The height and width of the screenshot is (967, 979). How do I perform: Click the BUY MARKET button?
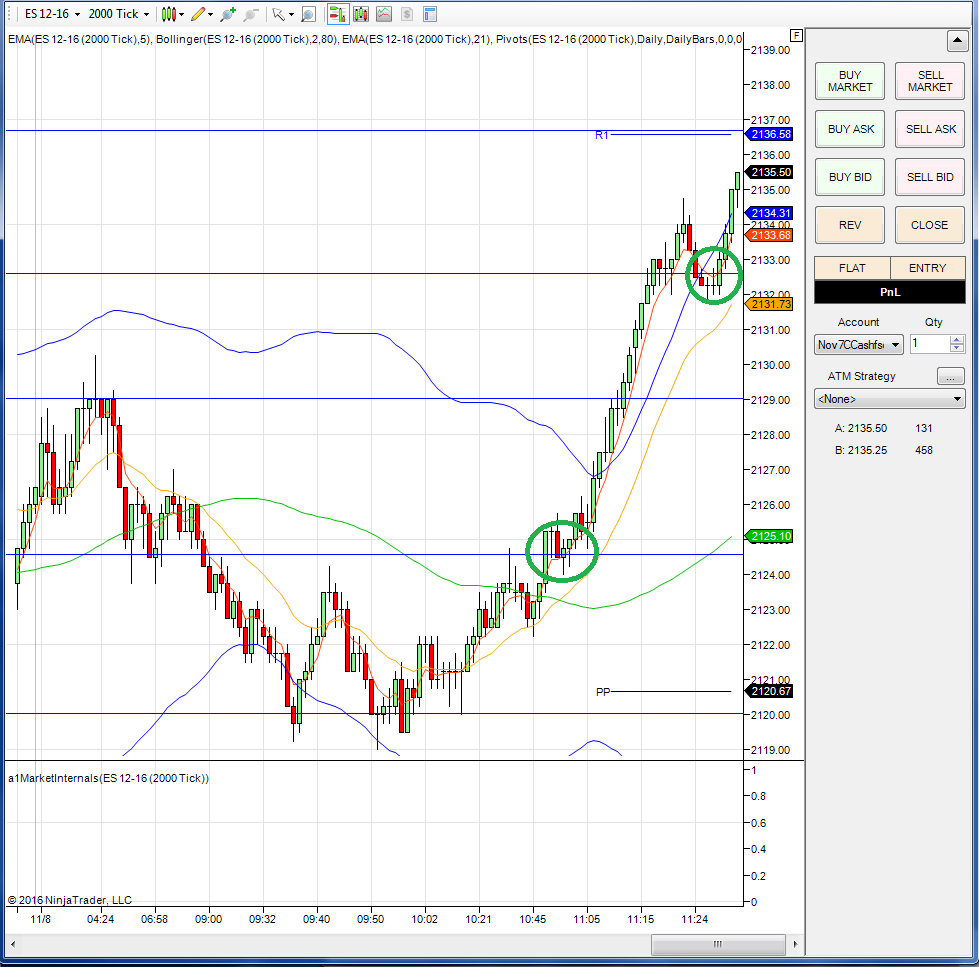coord(850,81)
